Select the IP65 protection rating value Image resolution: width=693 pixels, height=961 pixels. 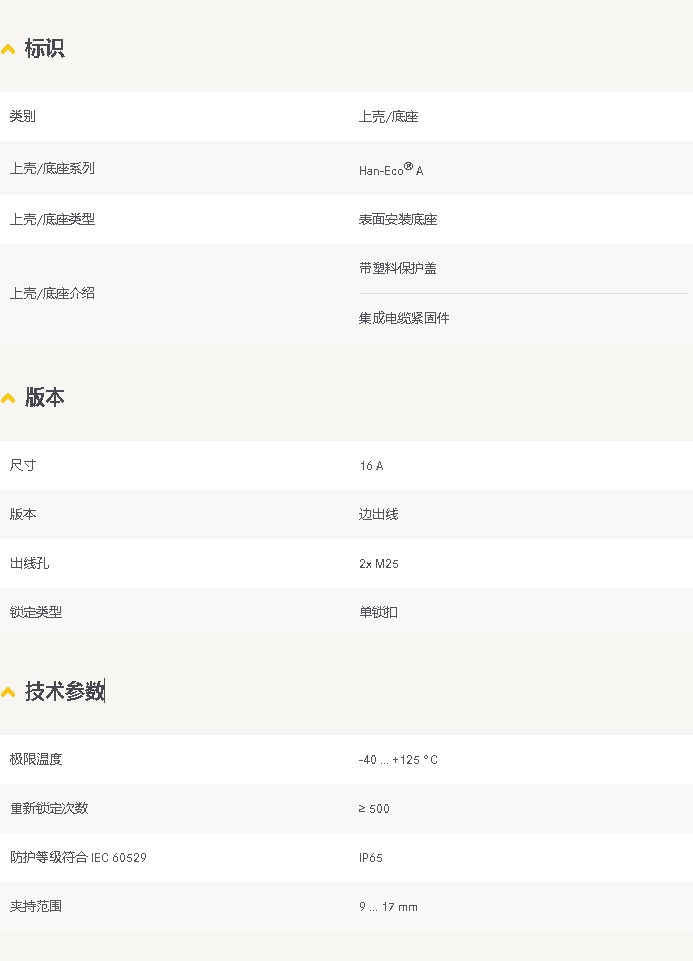coord(371,858)
